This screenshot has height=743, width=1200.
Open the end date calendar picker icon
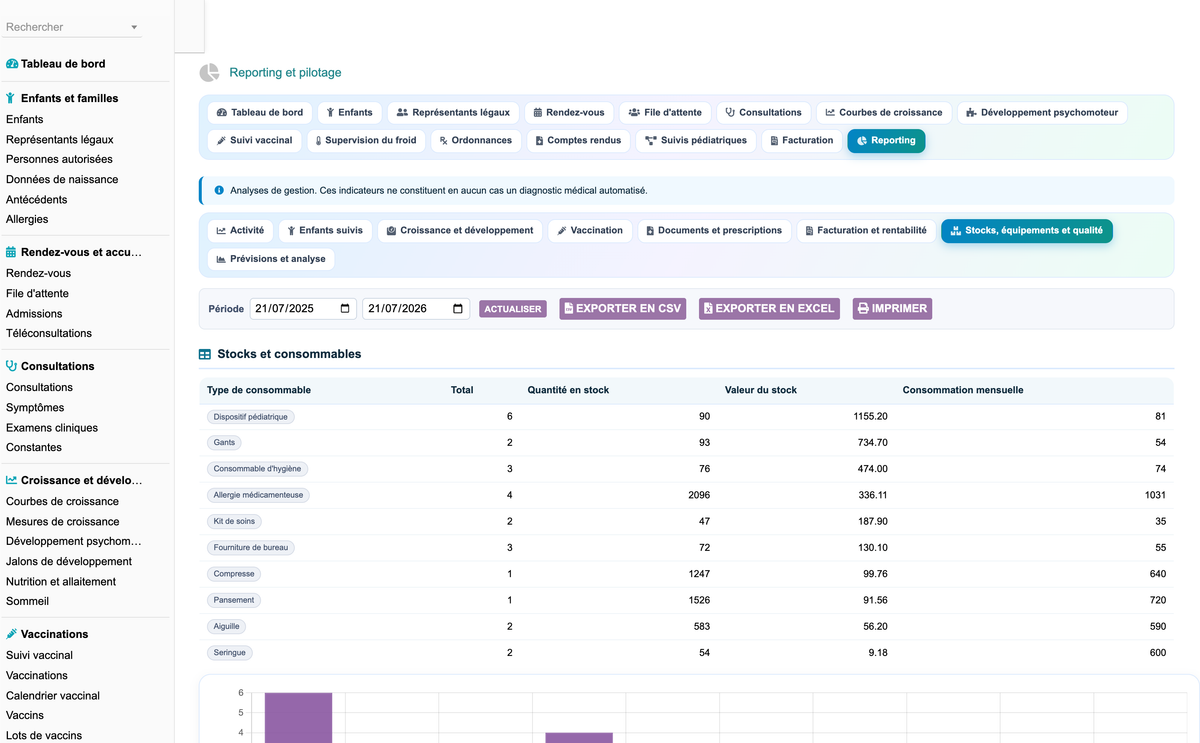click(458, 308)
